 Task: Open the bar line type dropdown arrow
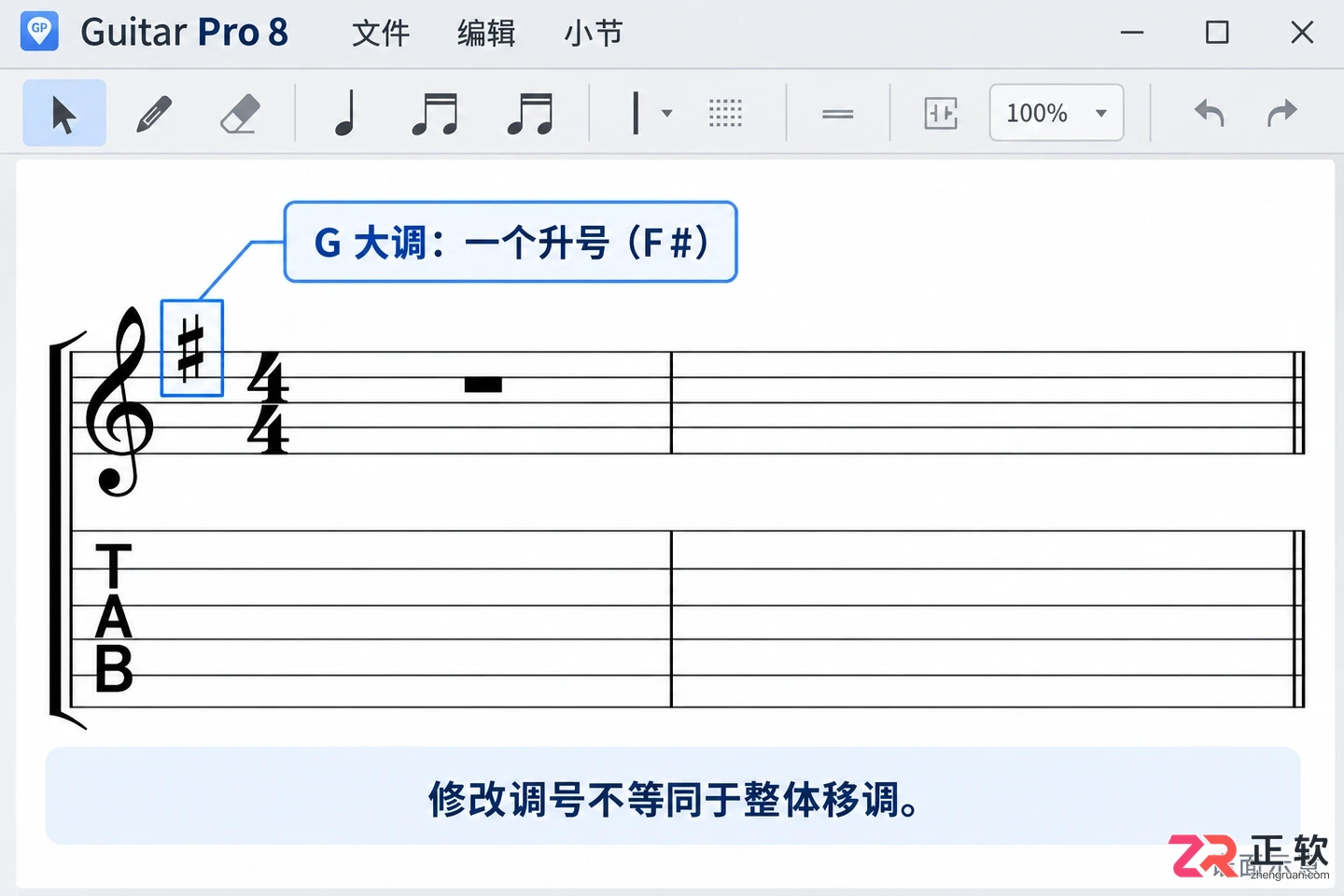click(x=666, y=114)
